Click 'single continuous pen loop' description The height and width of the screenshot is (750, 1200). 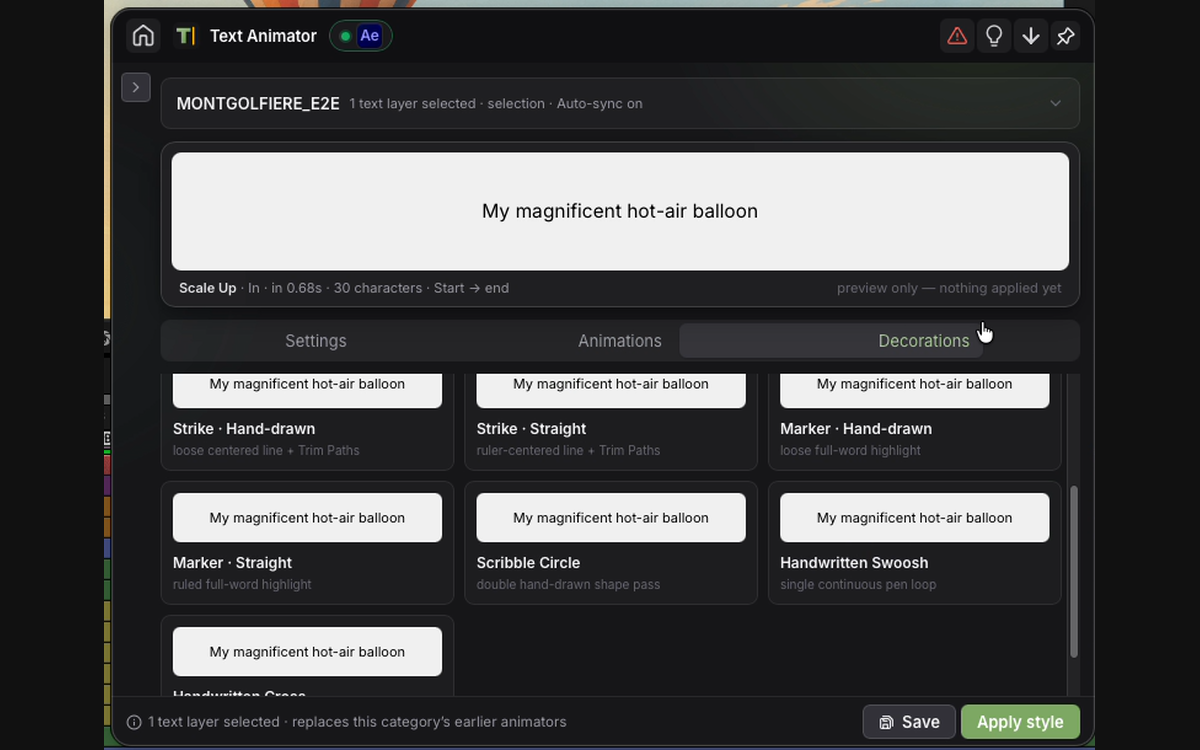tap(858, 585)
